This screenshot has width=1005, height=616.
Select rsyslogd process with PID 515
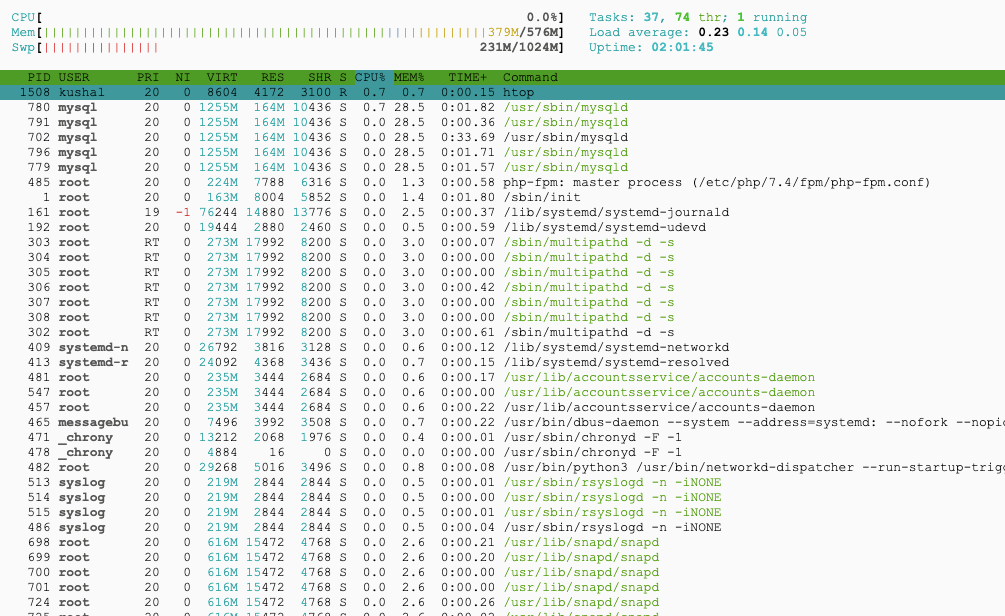(x=502, y=513)
